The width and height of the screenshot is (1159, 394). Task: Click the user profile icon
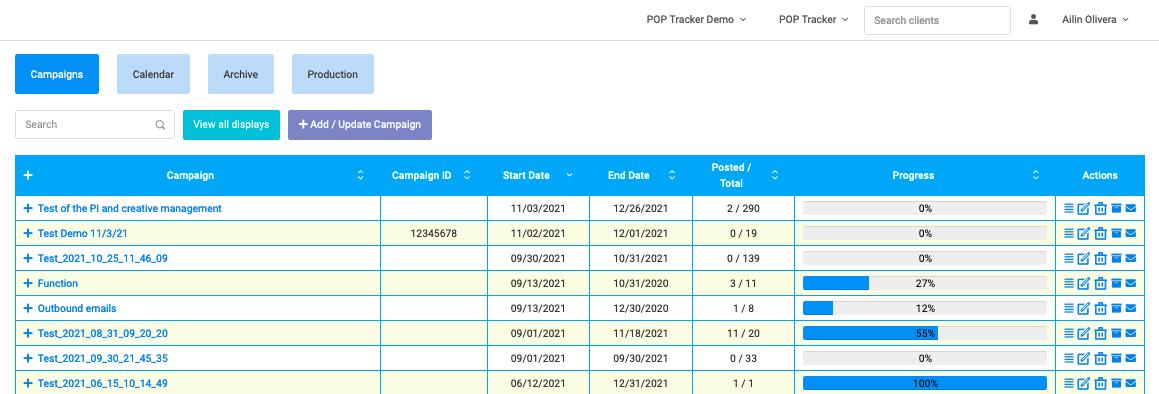click(1033, 20)
